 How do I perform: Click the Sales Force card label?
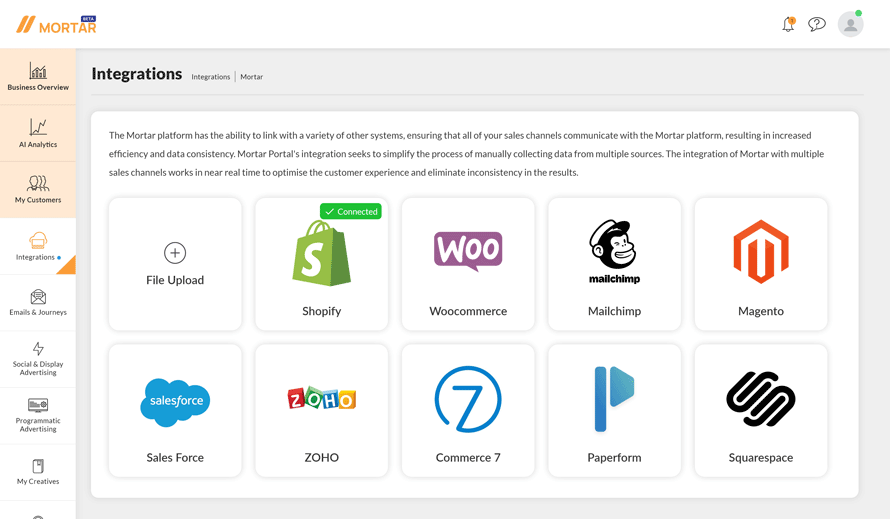175,458
